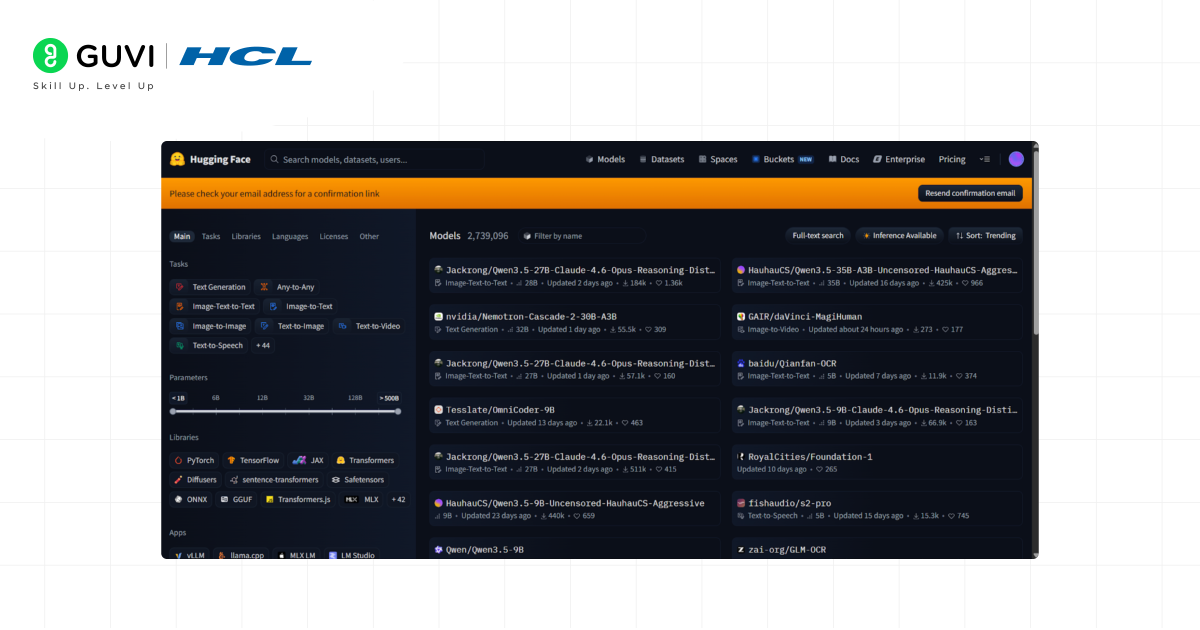Click the >500B parameters slider handle

398,411
